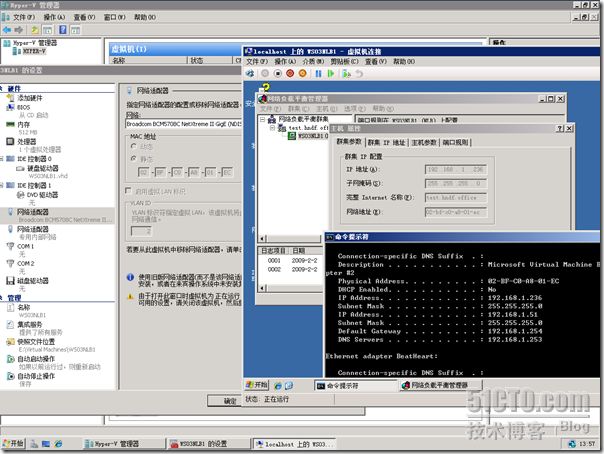
Task: Click the Back arrow in Hyper-V Manager toolbar
Action: 7,30
